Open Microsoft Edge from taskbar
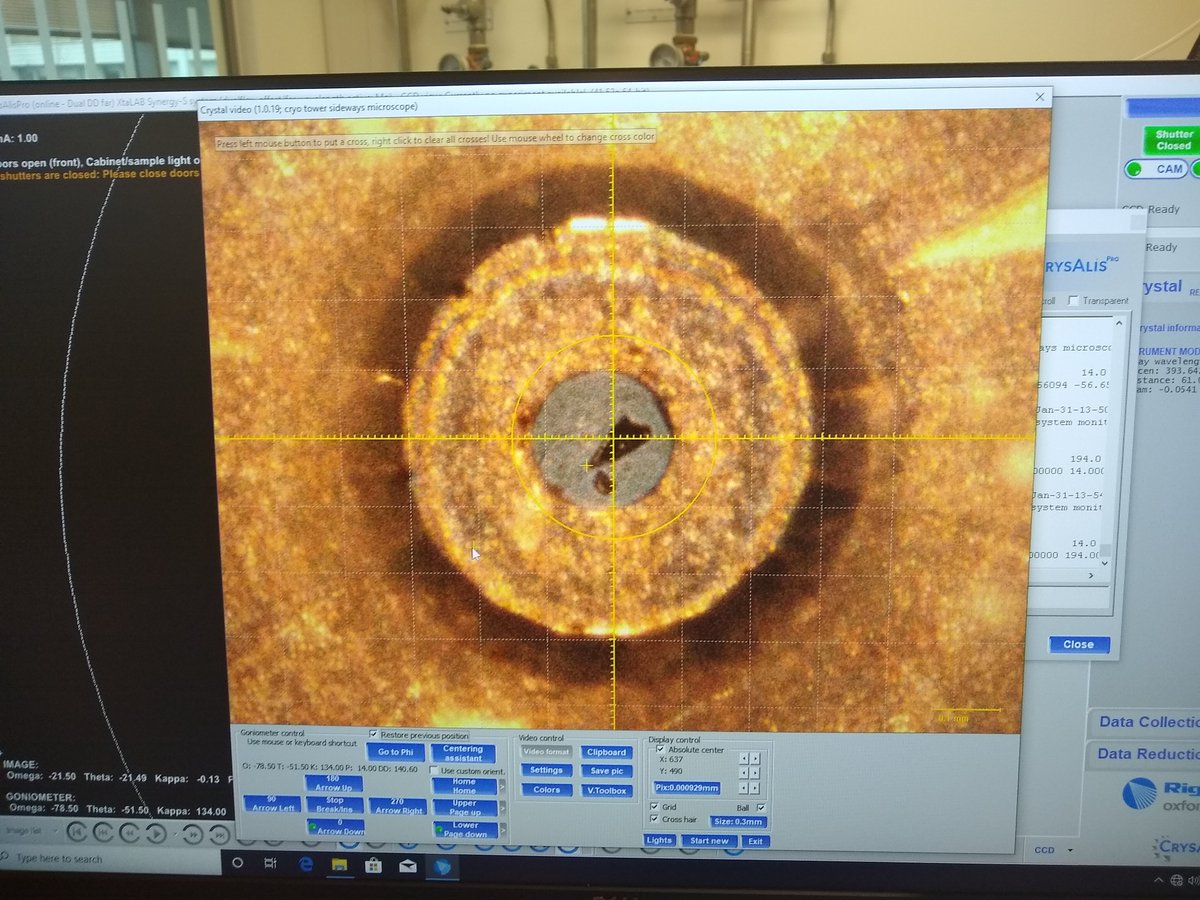 [x=305, y=863]
